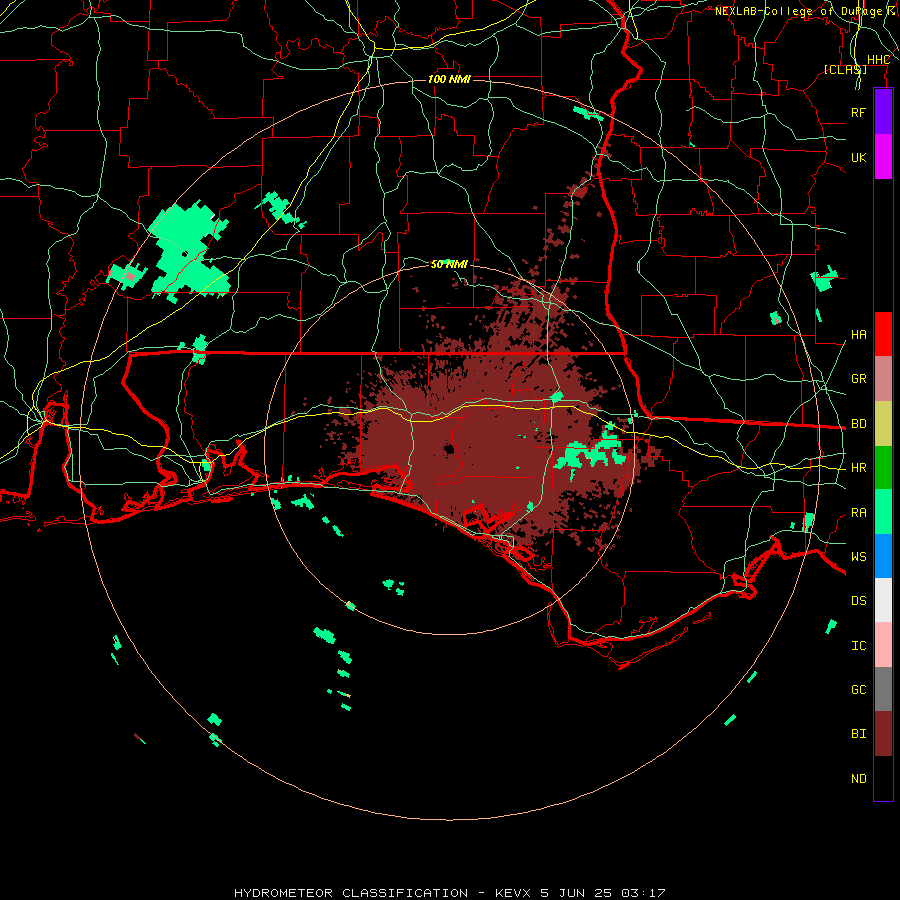The height and width of the screenshot is (900, 900).
Task: Click the RA legend label
Action: [x=859, y=513]
